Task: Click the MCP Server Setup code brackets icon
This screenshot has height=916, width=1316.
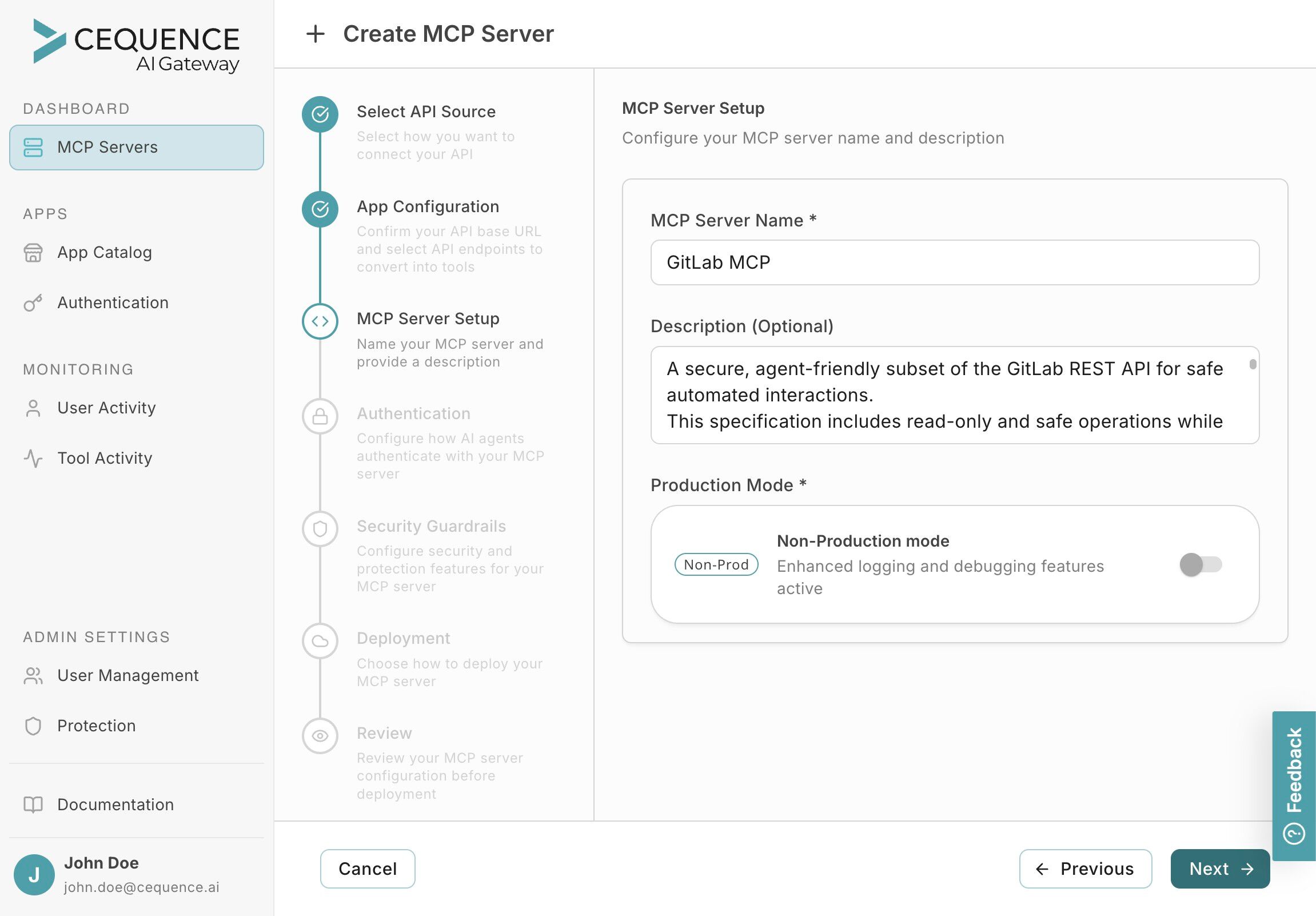Action: click(x=320, y=321)
